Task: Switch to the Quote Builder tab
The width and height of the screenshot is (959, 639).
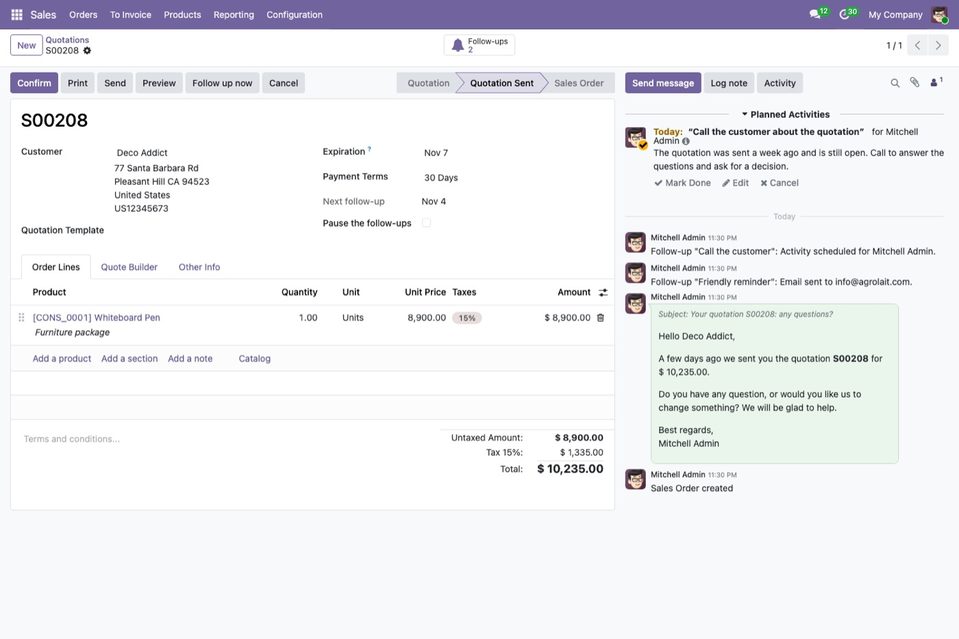Action: coord(129,267)
